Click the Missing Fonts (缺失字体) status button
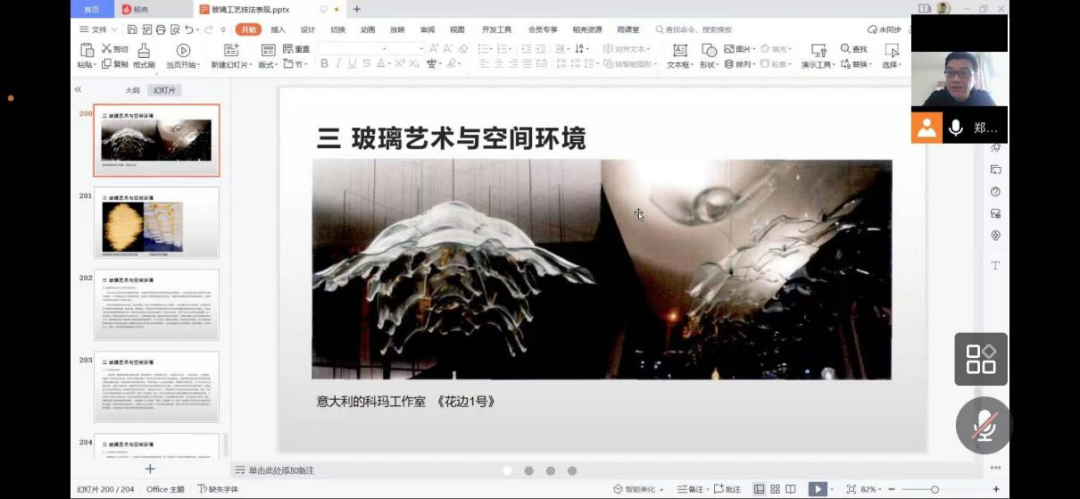Screen dimensions: 1080x499 [x=218, y=489]
